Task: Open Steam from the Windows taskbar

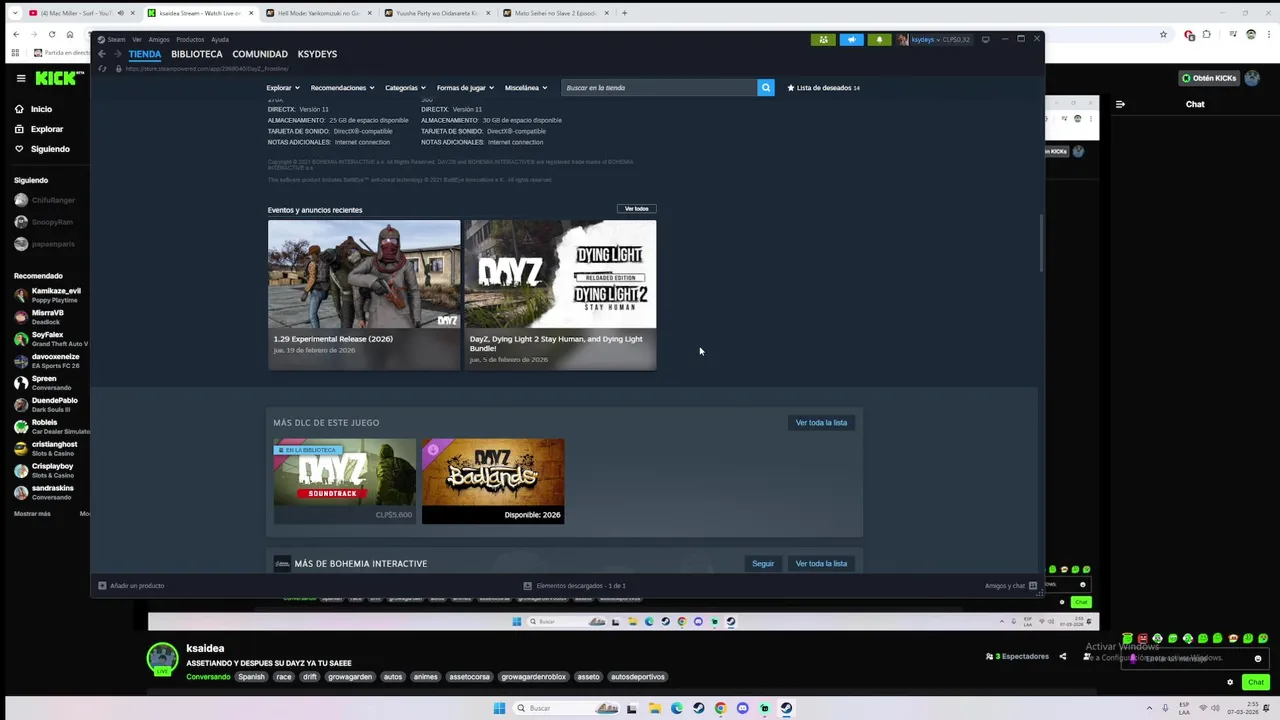Action: click(786, 708)
